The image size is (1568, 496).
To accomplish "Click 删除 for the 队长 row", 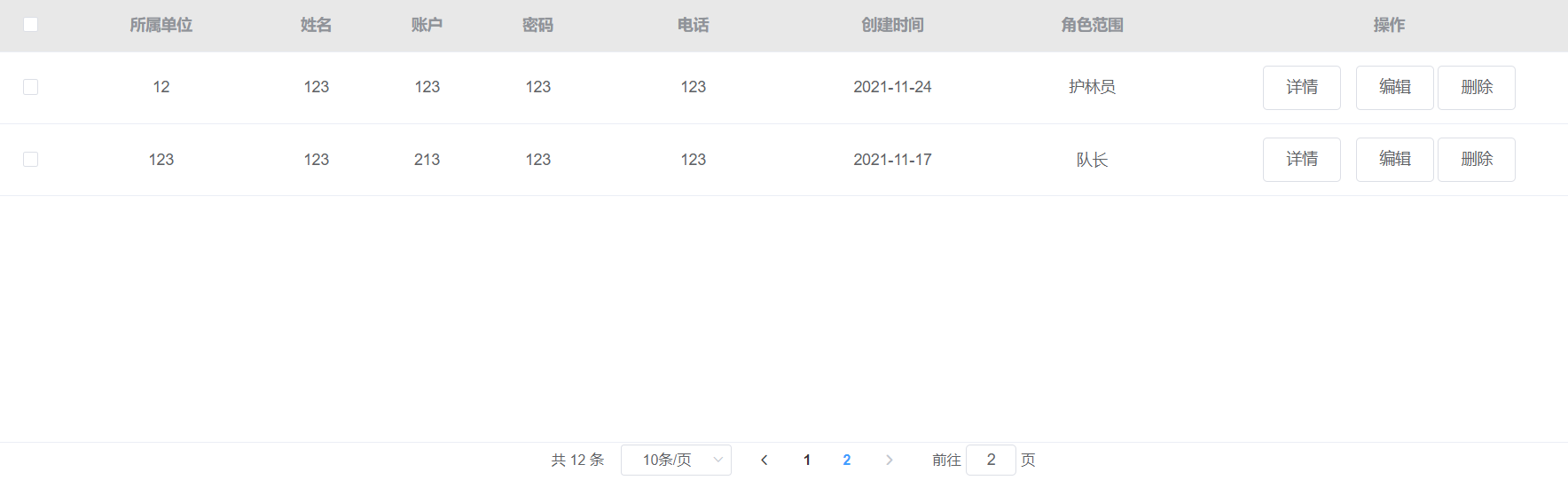I will tap(1476, 159).
